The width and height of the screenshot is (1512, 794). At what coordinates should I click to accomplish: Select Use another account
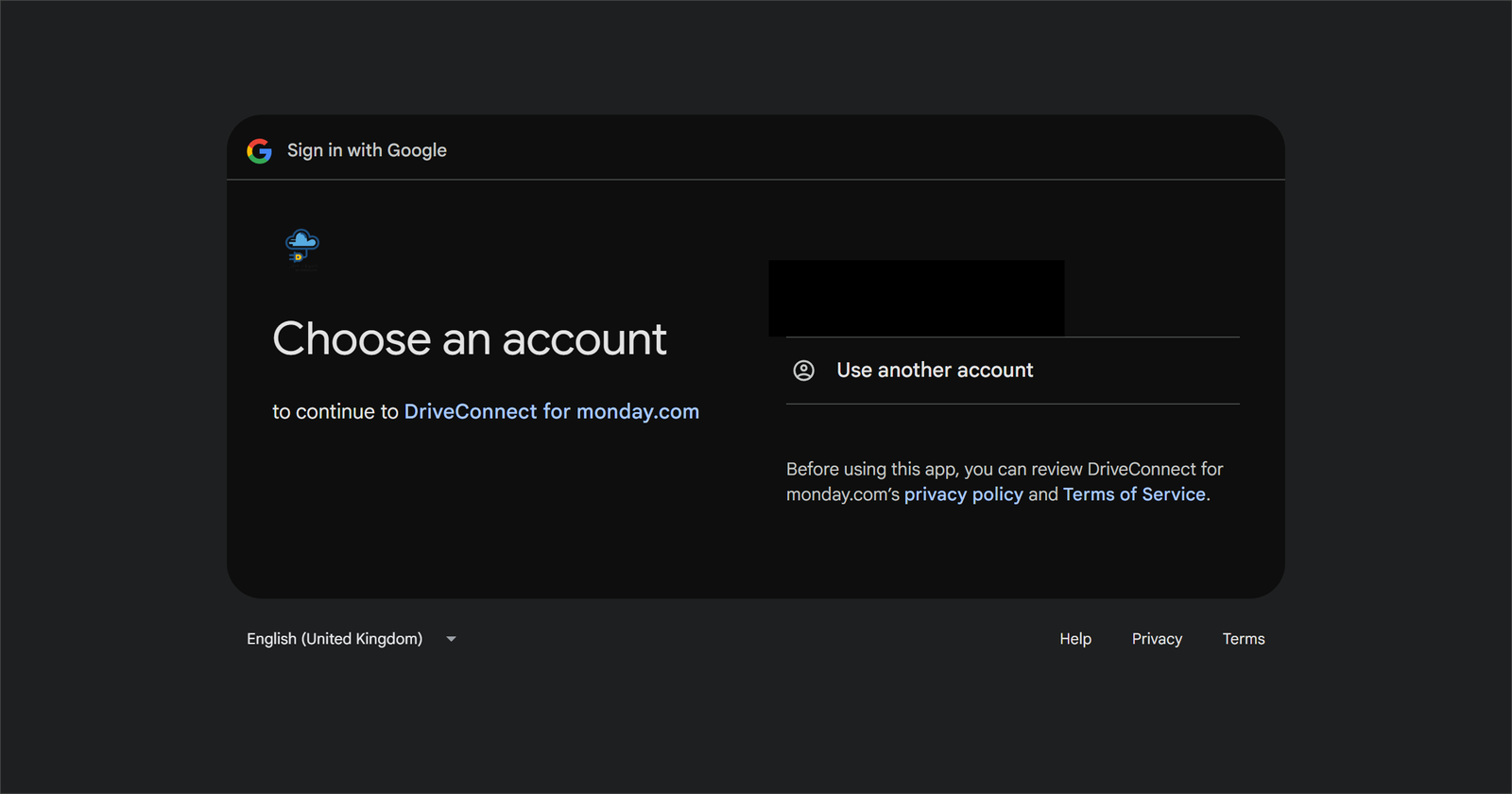(1012, 371)
